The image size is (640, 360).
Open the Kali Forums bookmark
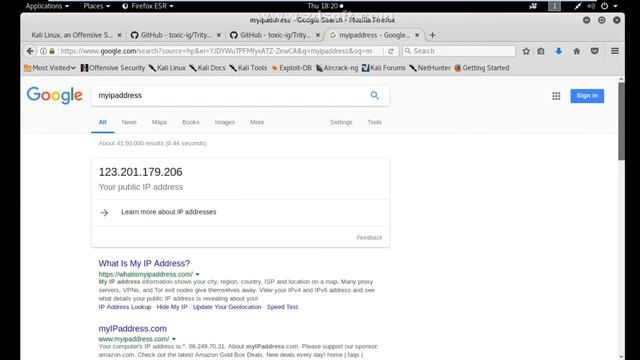click(x=384, y=68)
